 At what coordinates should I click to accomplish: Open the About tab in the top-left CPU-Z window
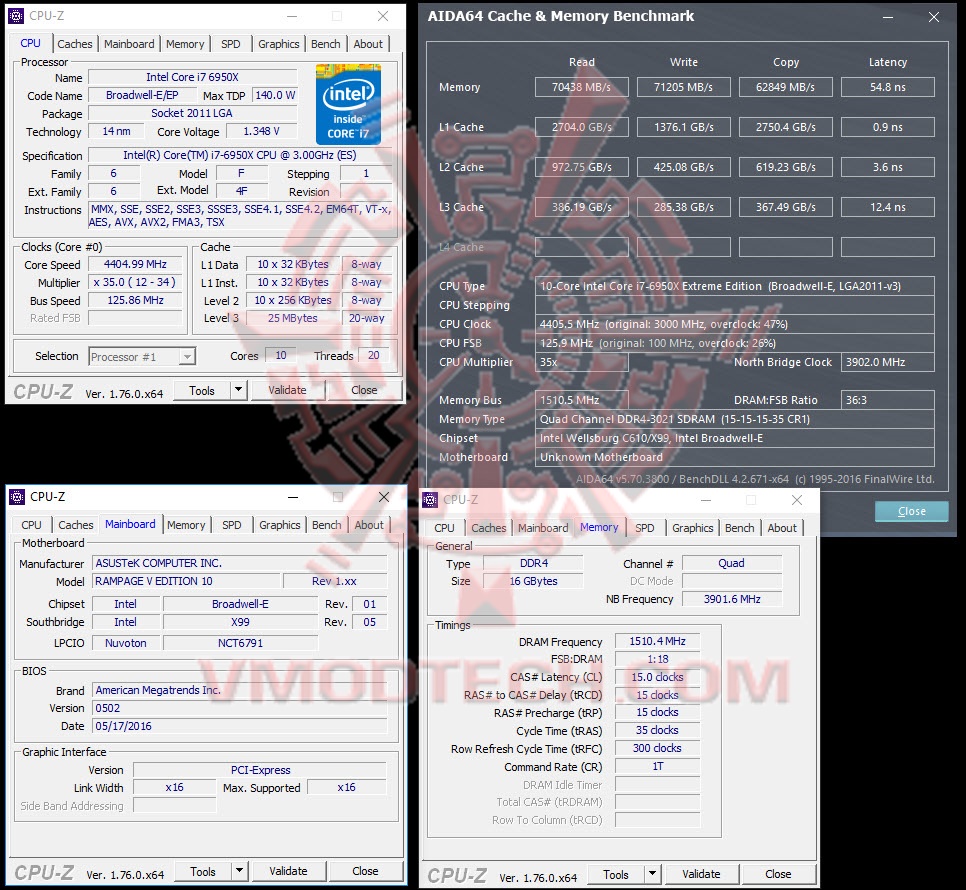368,44
